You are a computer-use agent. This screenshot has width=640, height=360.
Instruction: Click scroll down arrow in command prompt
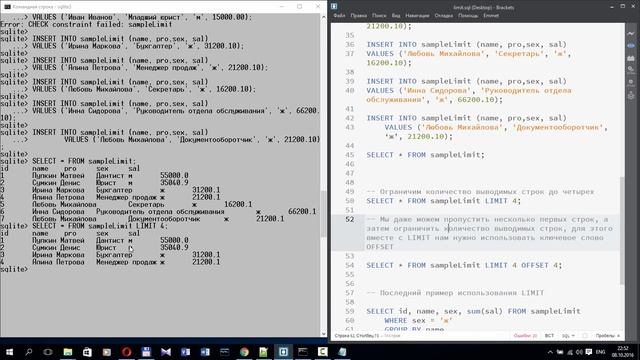click(323, 333)
